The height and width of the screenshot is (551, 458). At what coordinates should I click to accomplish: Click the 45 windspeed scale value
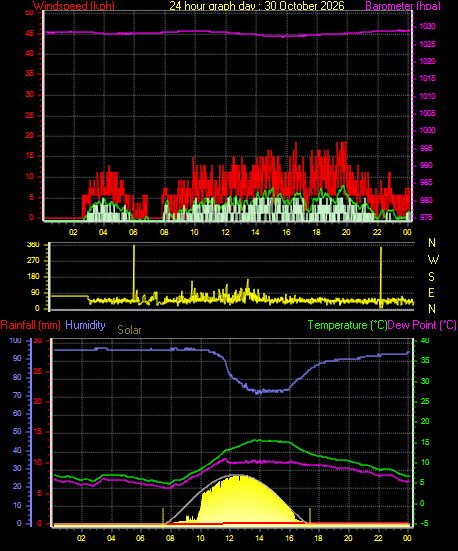(x=30, y=34)
